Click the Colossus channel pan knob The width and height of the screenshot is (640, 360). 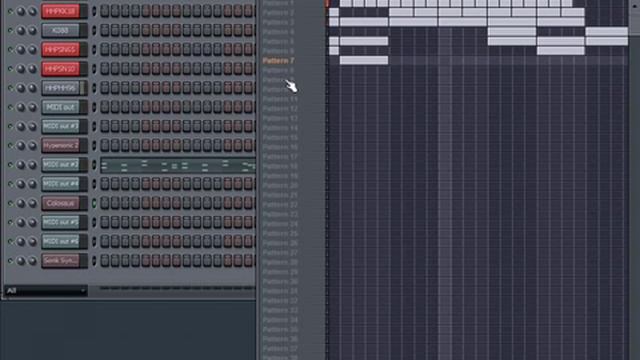[21, 203]
